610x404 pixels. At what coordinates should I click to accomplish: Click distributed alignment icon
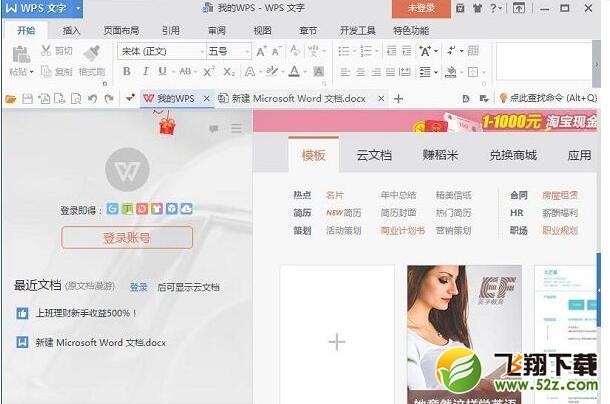pyautogui.click(x=405, y=72)
